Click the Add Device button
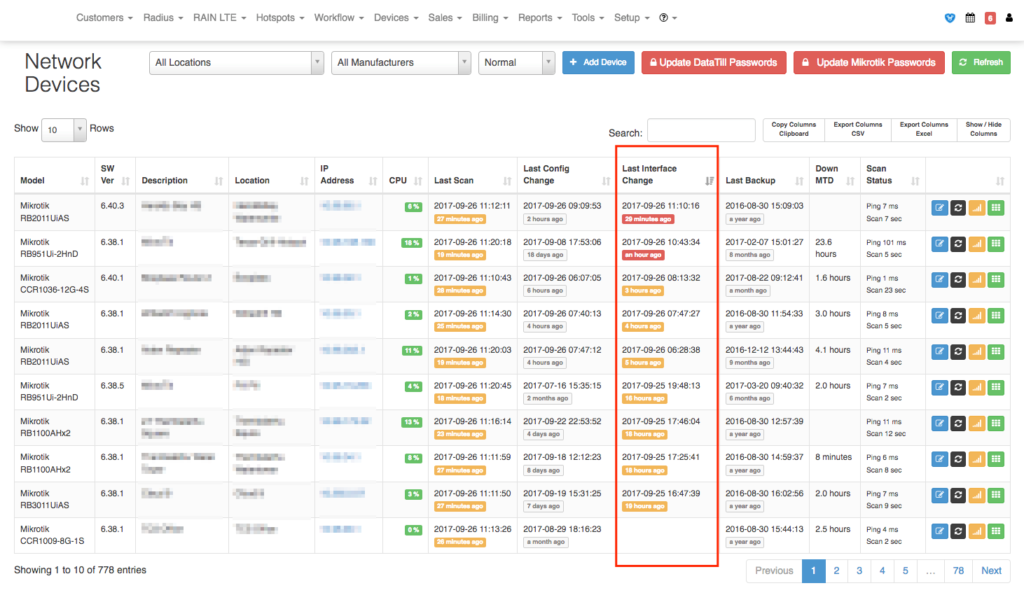1024x602 pixels. pos(598,63)
